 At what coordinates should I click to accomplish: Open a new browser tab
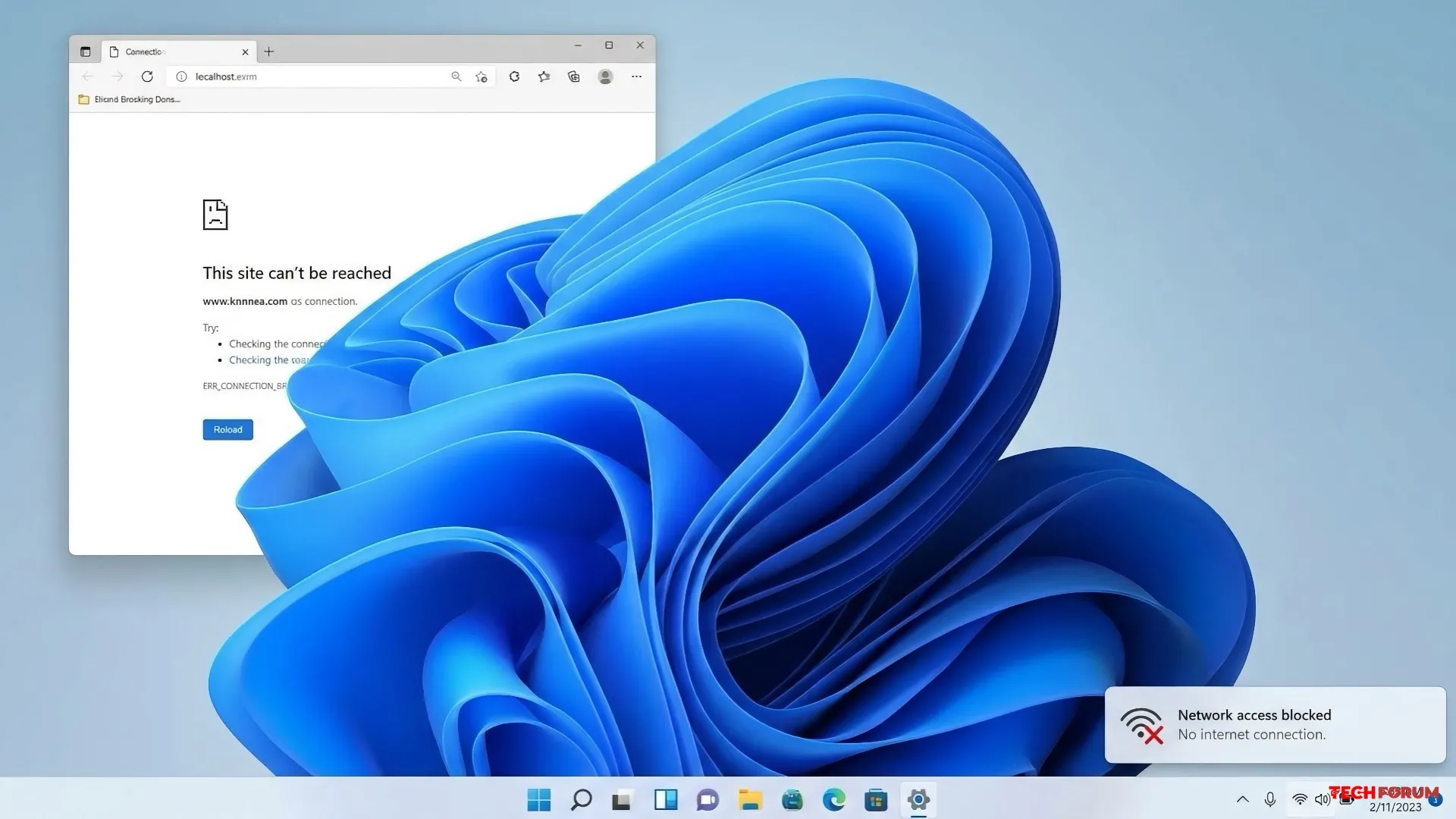(268, 52)
